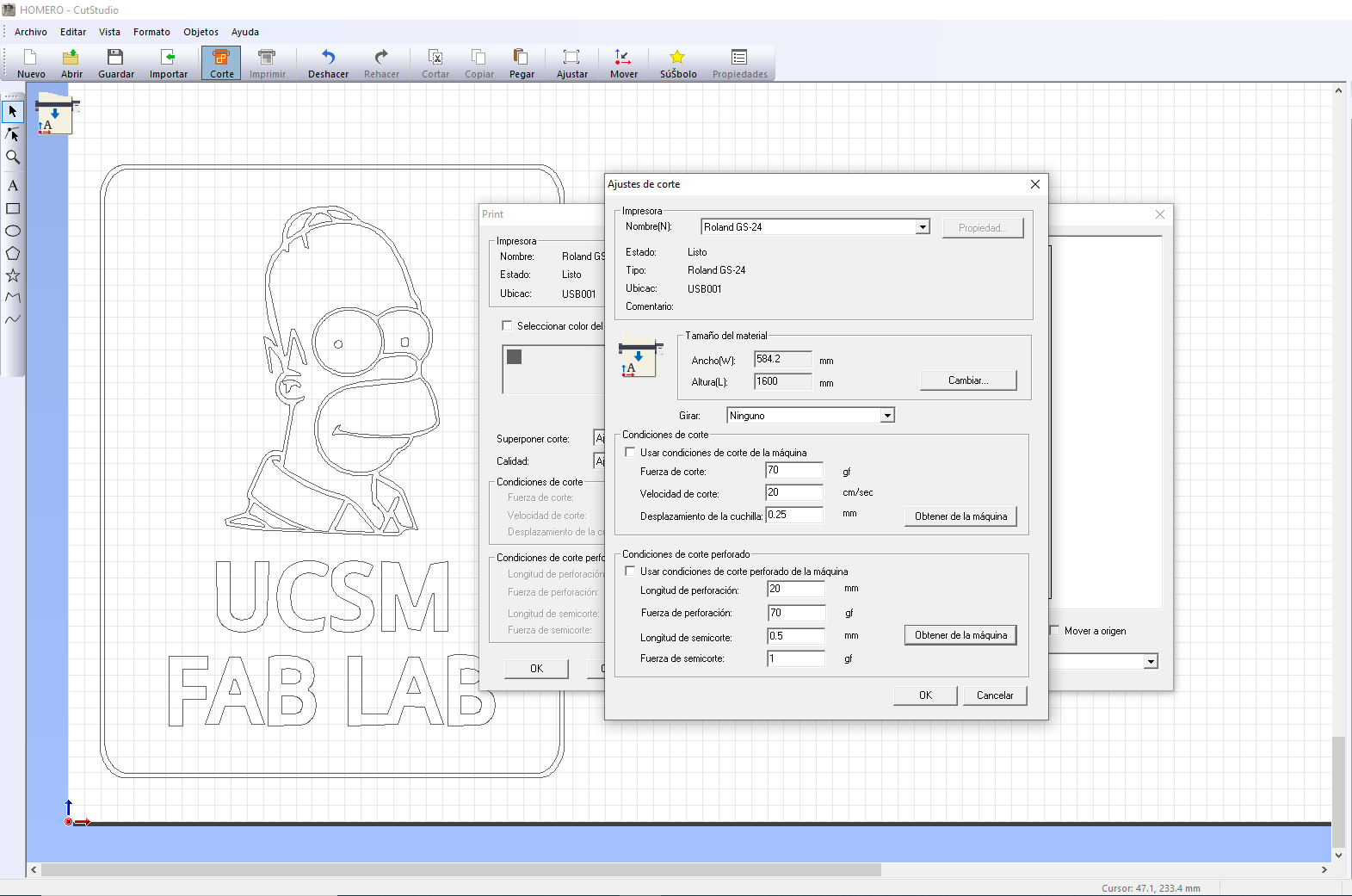
Task: Open the dropdown below Mover a origen
Action: (x=1151, y=661)
